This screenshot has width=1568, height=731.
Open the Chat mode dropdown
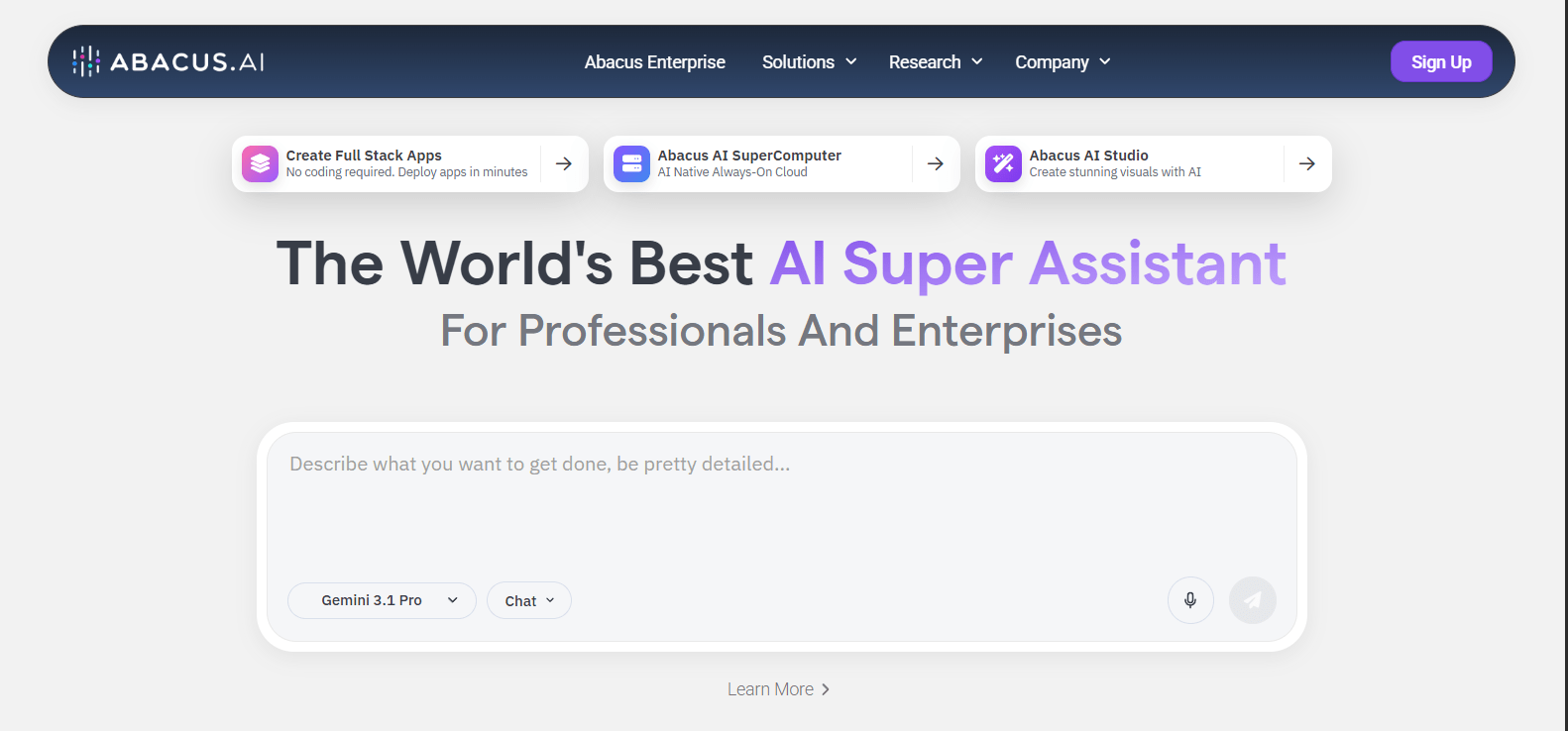pyautogui.click(x=529, y=600)
